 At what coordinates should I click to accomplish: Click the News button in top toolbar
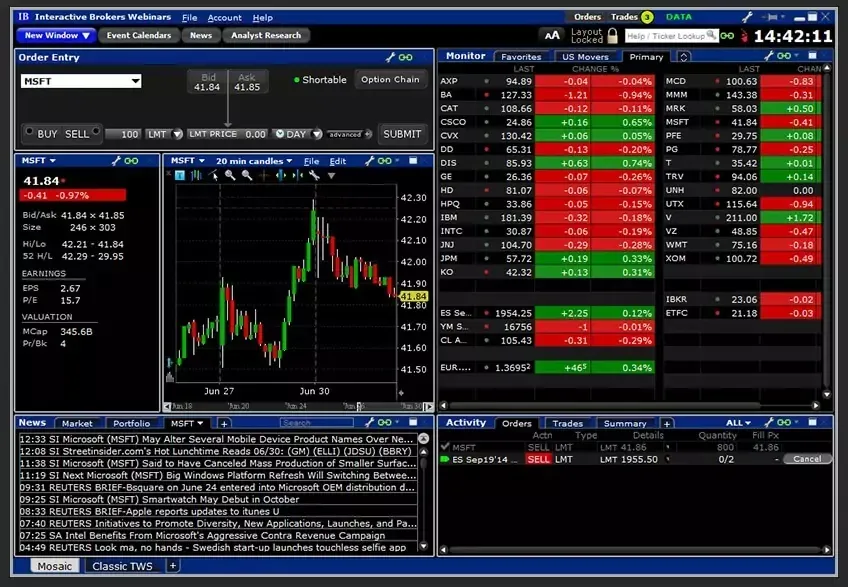click(201, 36)
